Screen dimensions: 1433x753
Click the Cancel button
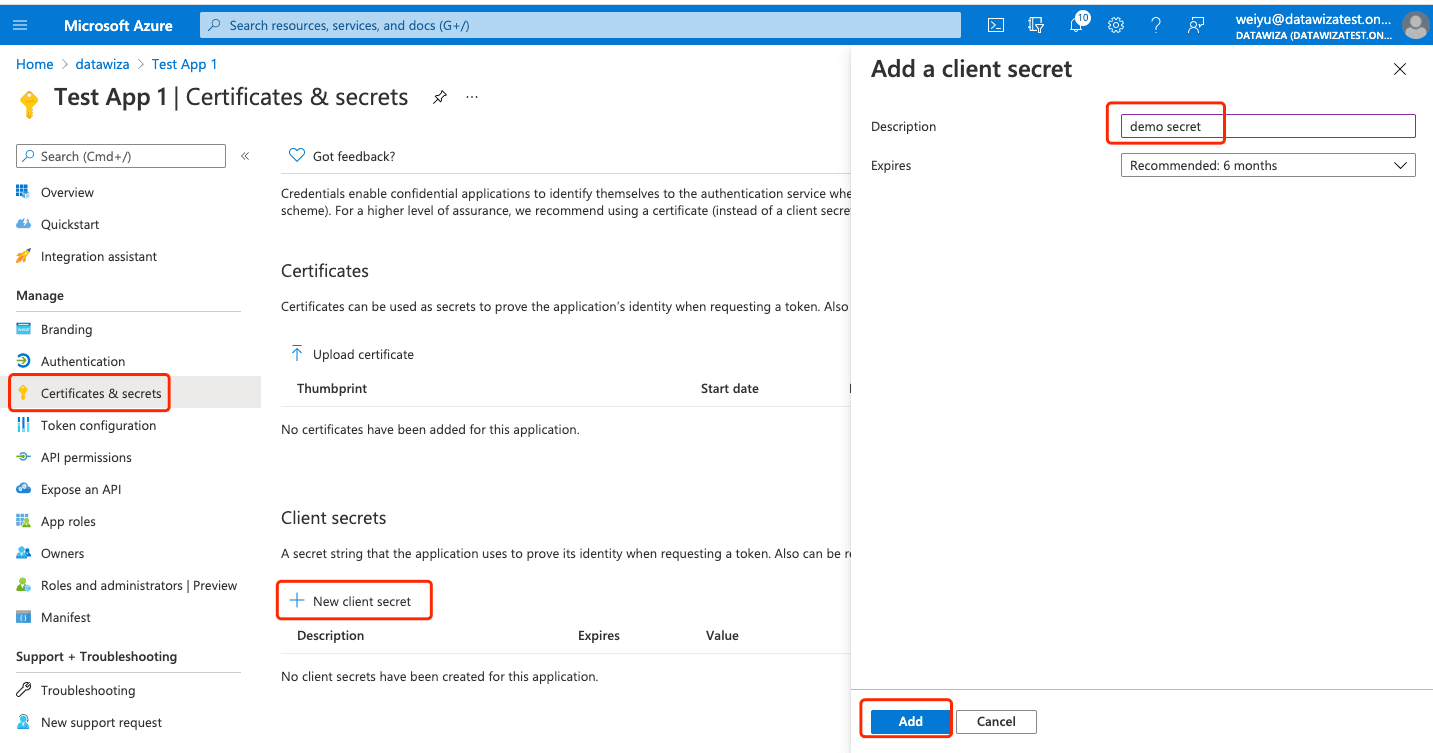[x=996, y=721]
